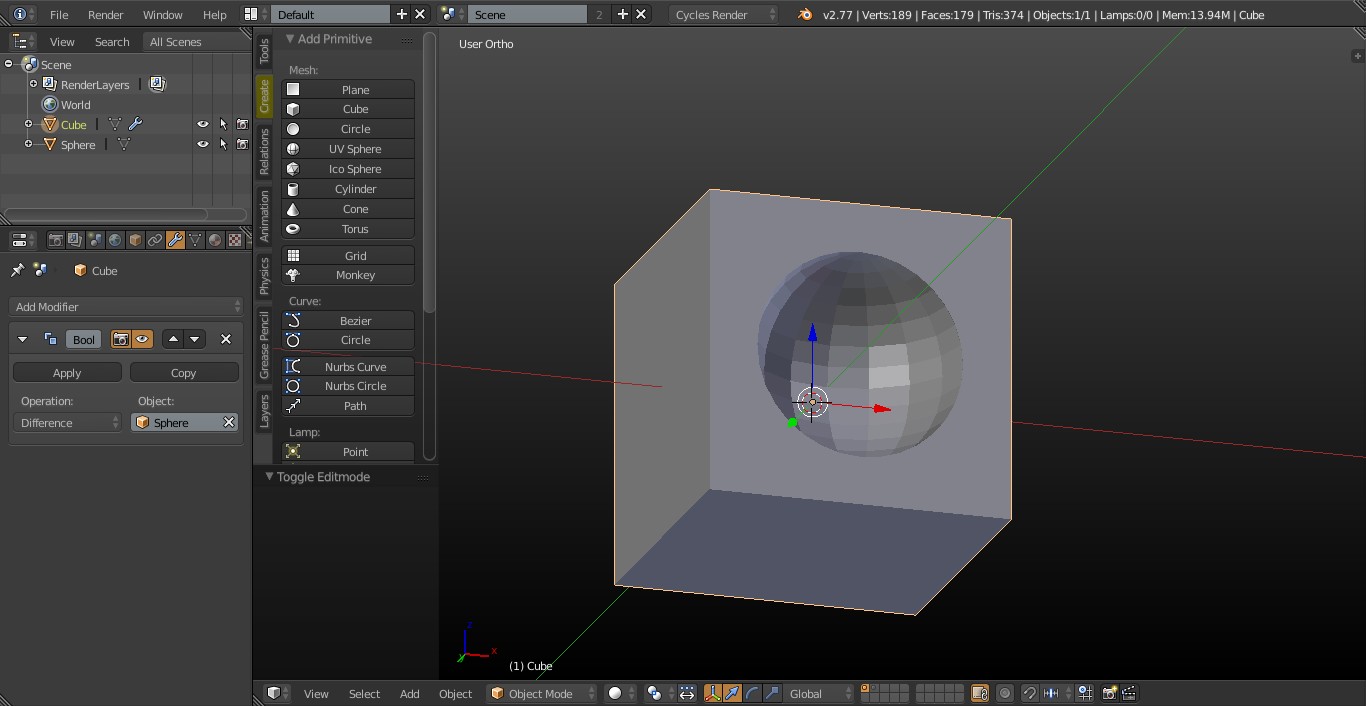
Task: Select the scale manipulator icon
Action: [772, 693]
